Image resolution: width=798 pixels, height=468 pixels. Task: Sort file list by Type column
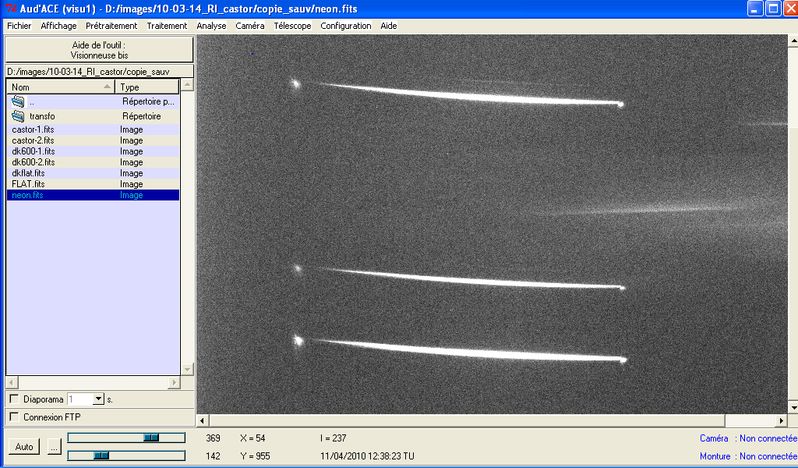click(147, 87)
